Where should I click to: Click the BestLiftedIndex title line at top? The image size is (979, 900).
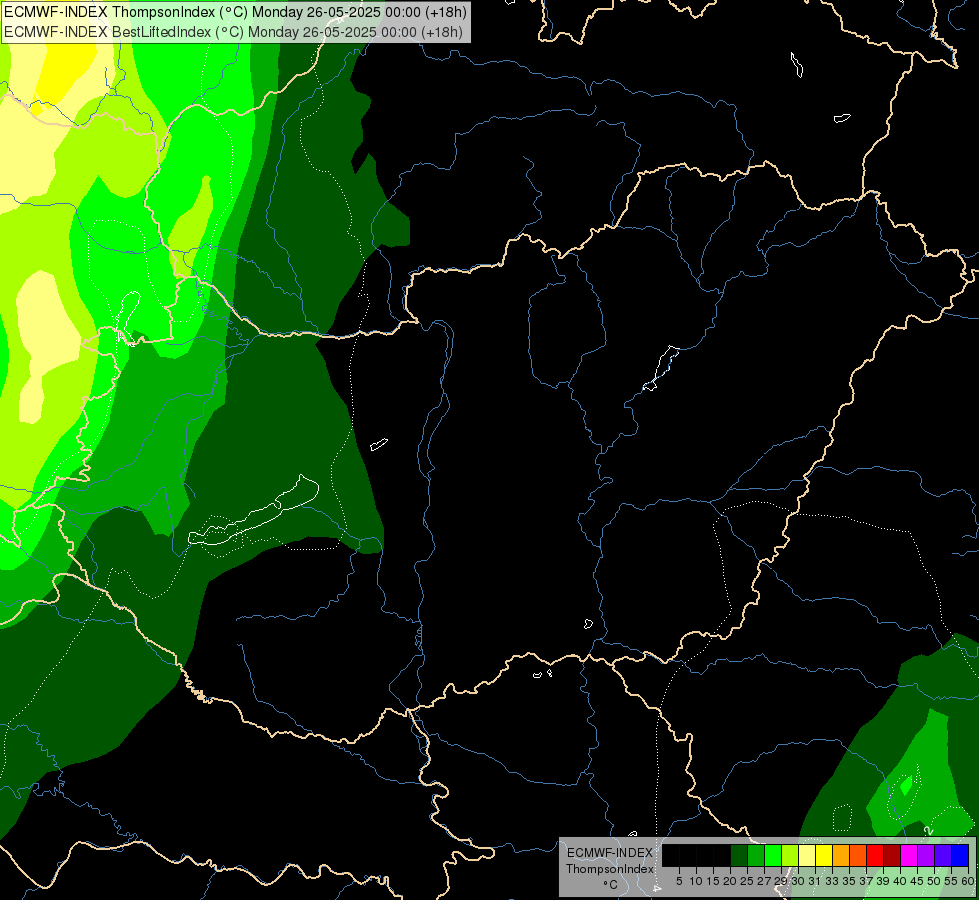coord(233,31)
